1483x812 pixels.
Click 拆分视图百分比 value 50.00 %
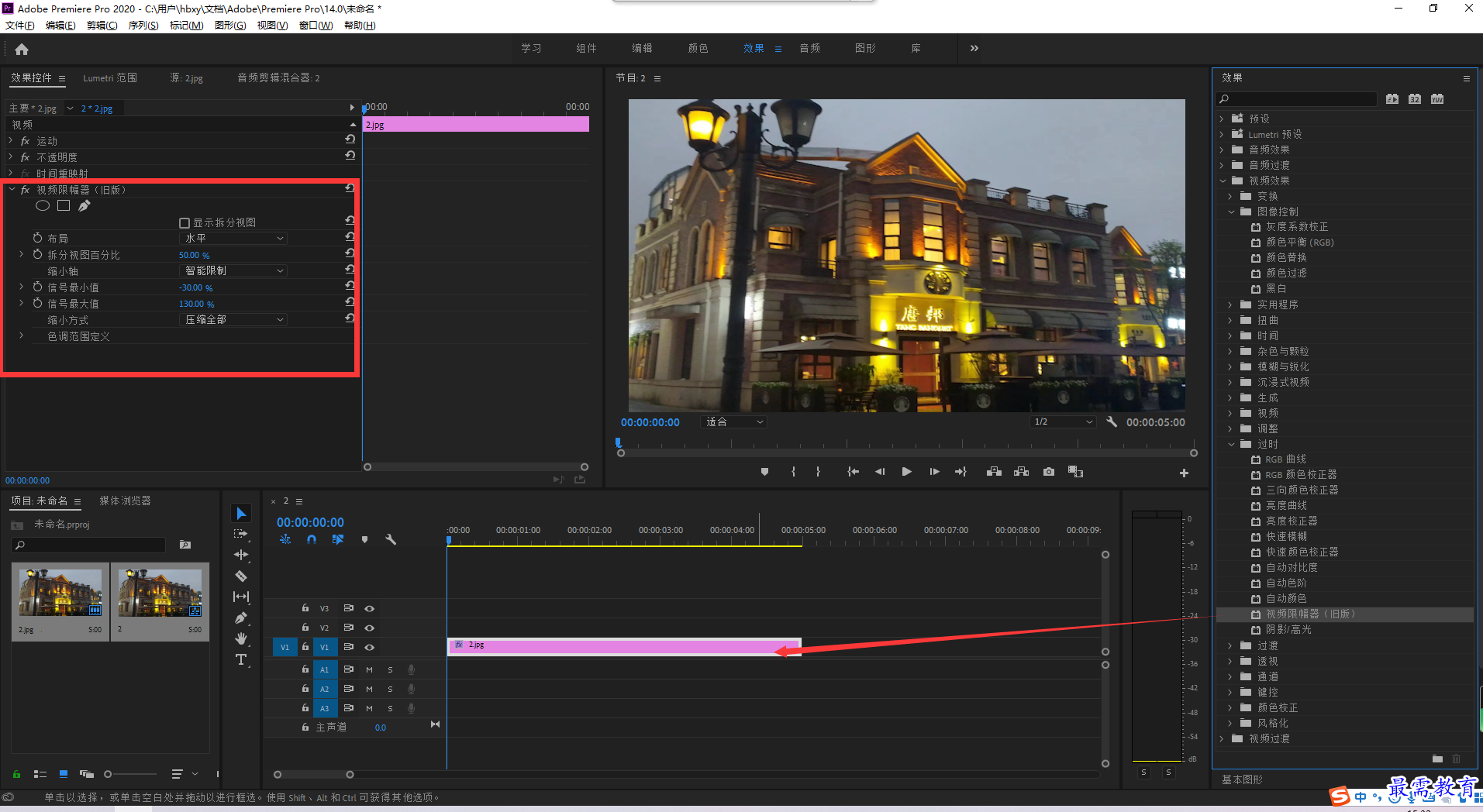pos(194,255)
